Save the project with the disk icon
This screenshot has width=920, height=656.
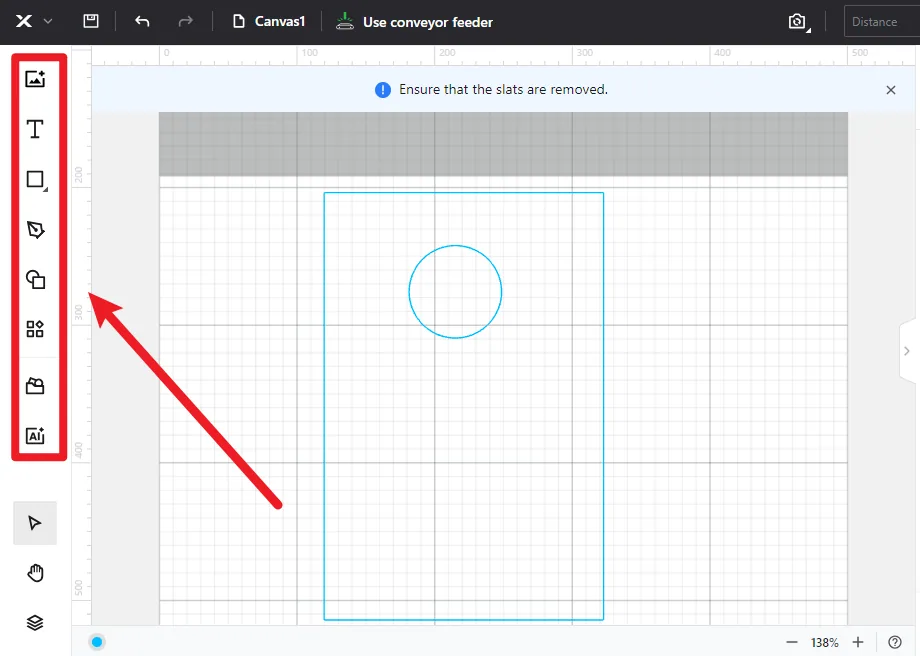coord(91,22)
